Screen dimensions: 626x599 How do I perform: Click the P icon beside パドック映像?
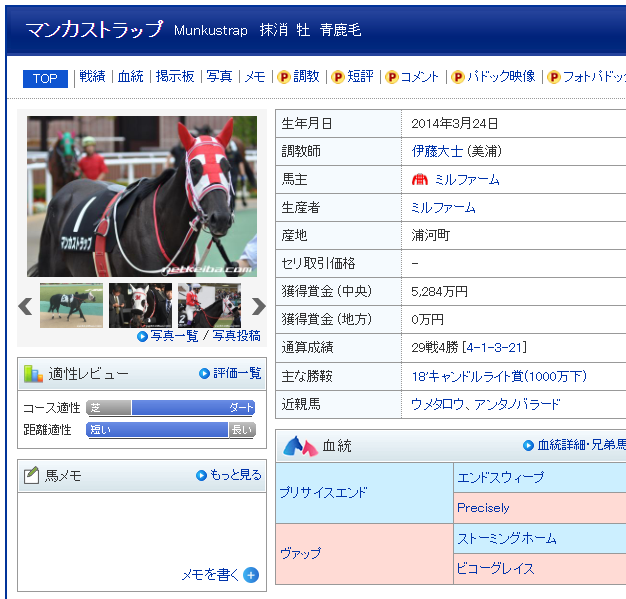pos(458,77)
